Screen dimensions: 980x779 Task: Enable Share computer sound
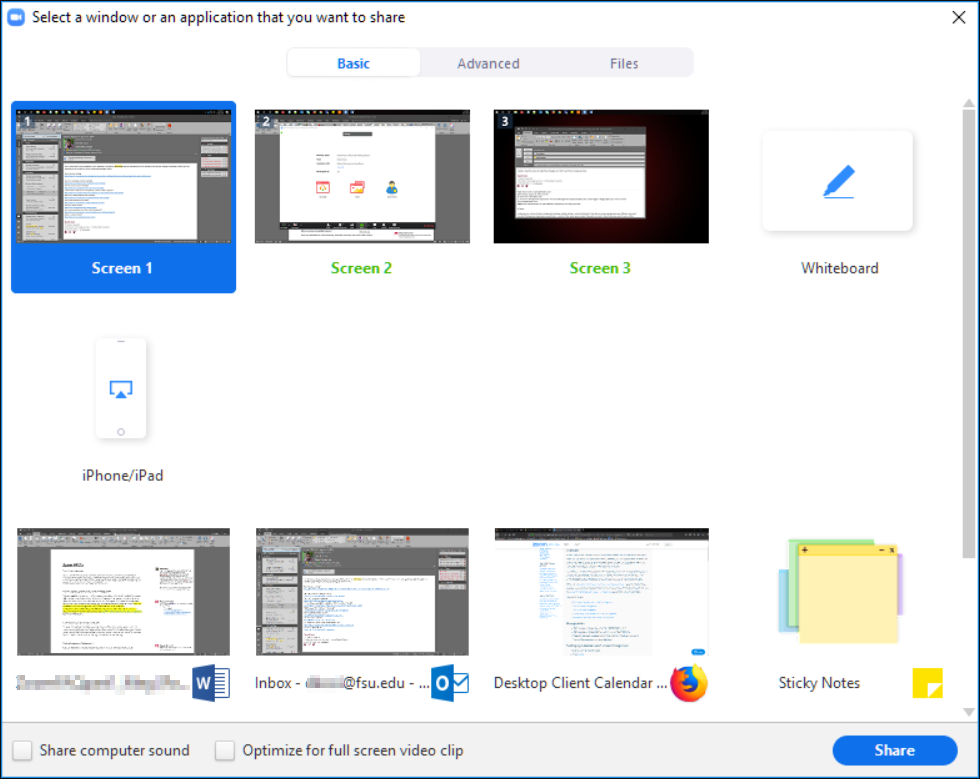point(21,750)
